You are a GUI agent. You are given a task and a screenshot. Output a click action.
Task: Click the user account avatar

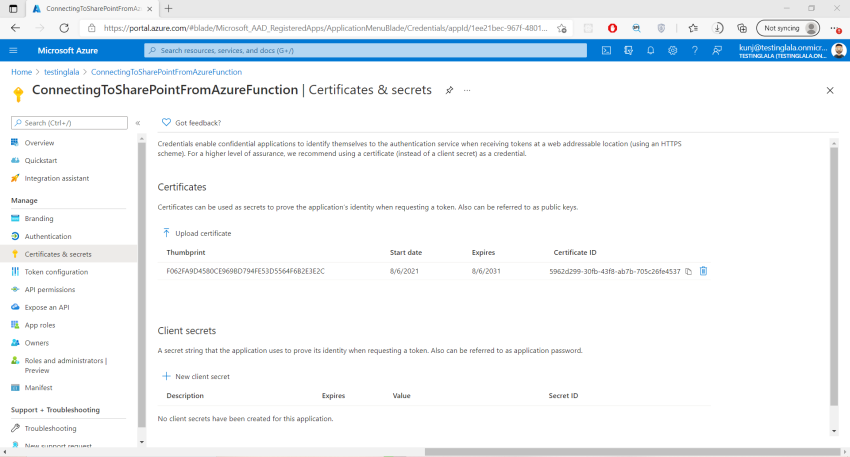click(x=839, y=50)
